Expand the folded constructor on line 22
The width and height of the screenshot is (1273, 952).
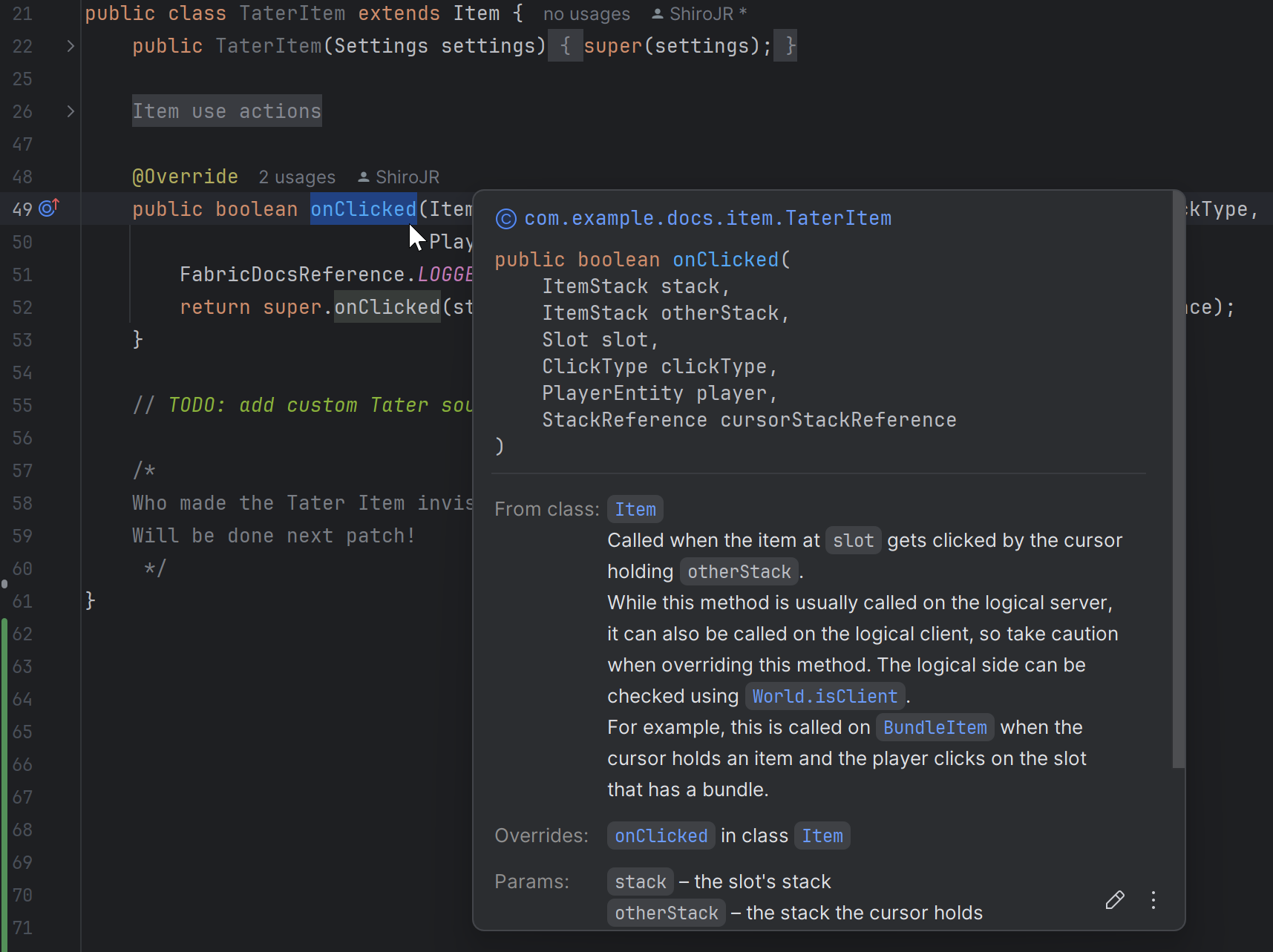[70, 46]
